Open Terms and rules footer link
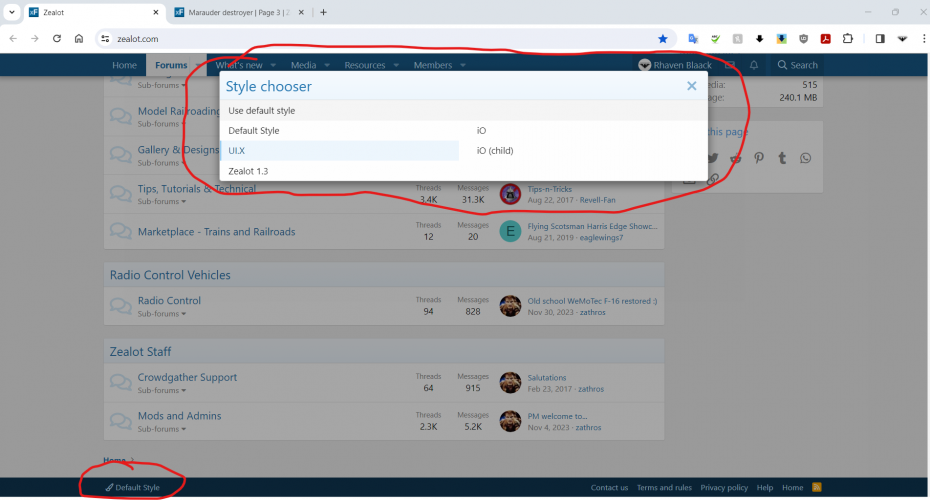Screen dimensions: 930x500 (x=664, y=488)
